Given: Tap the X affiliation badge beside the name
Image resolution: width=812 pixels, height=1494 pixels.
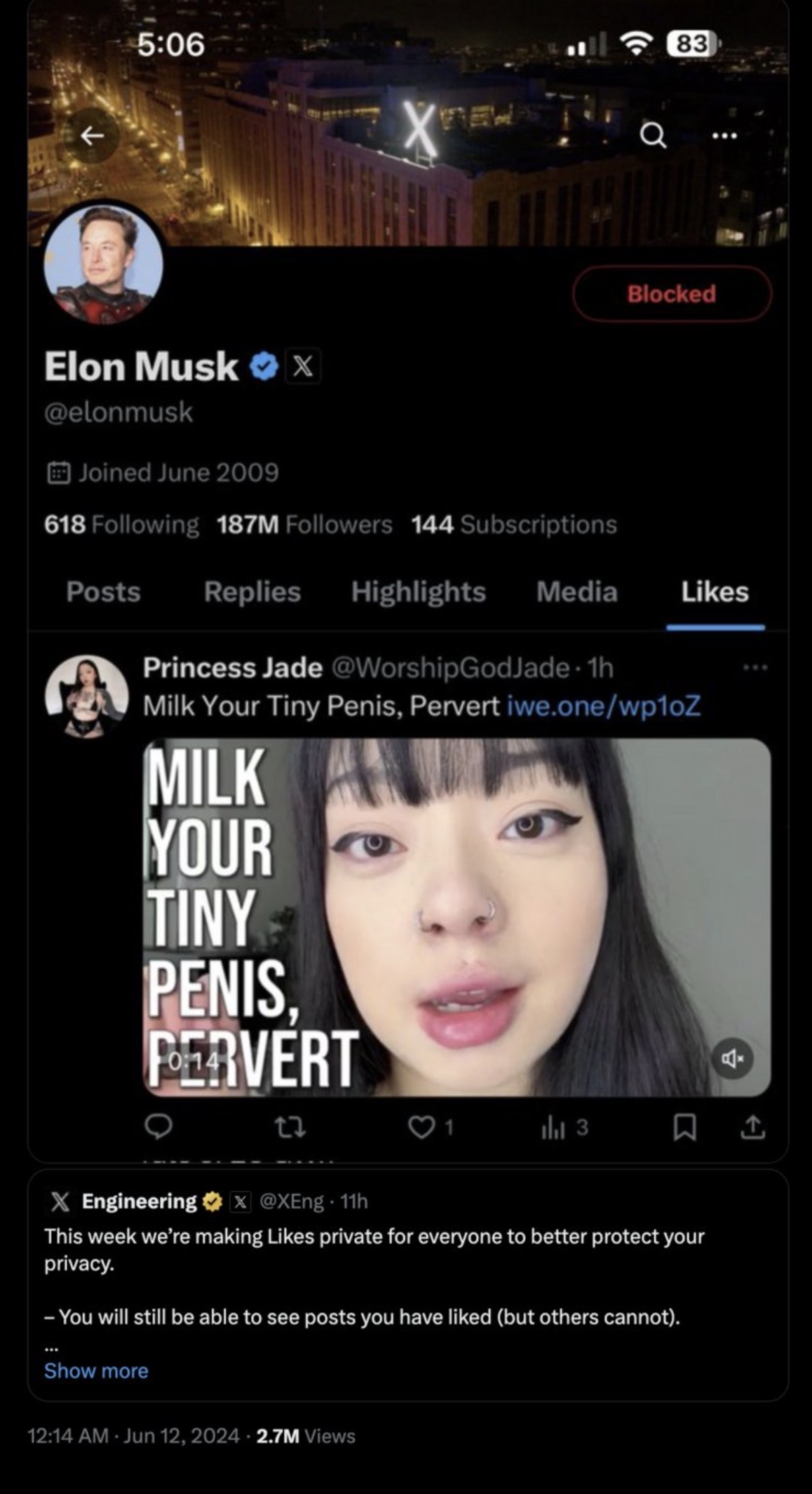Looking at the screenshot, I should pyautogui.click(x=303, y=366).
